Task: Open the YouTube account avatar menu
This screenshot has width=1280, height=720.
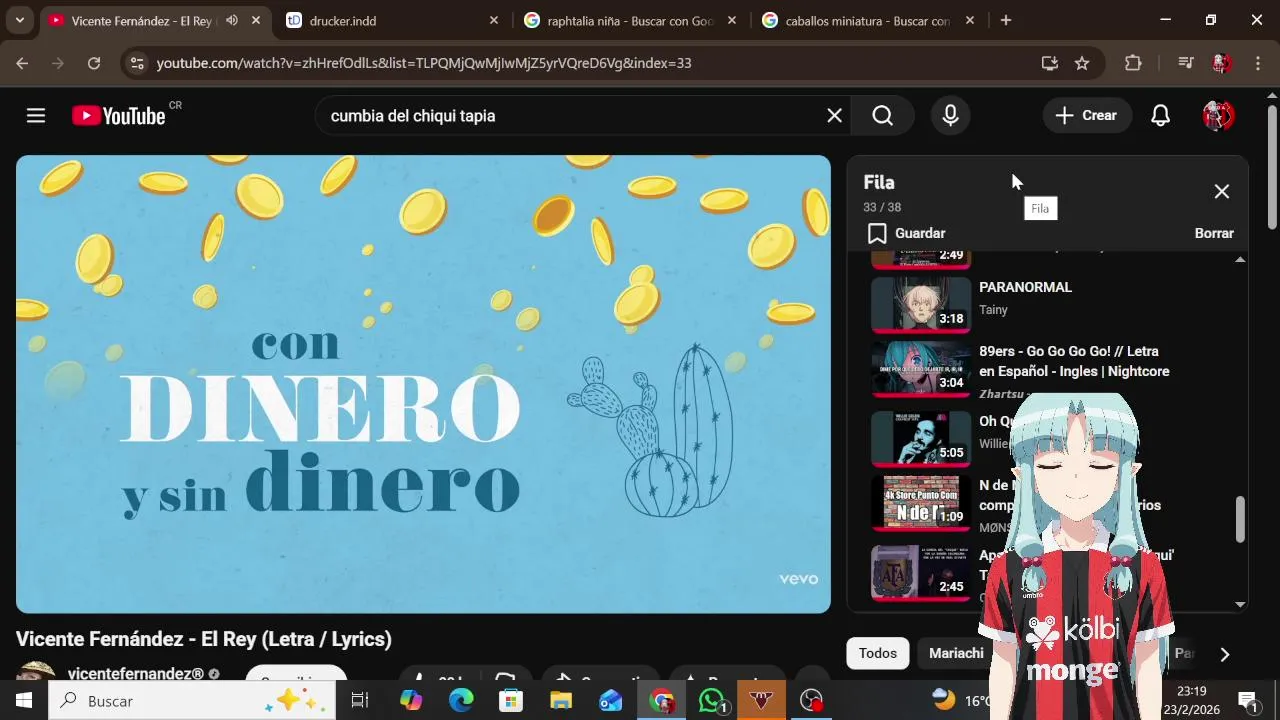Action: [x=1217, y=116]
